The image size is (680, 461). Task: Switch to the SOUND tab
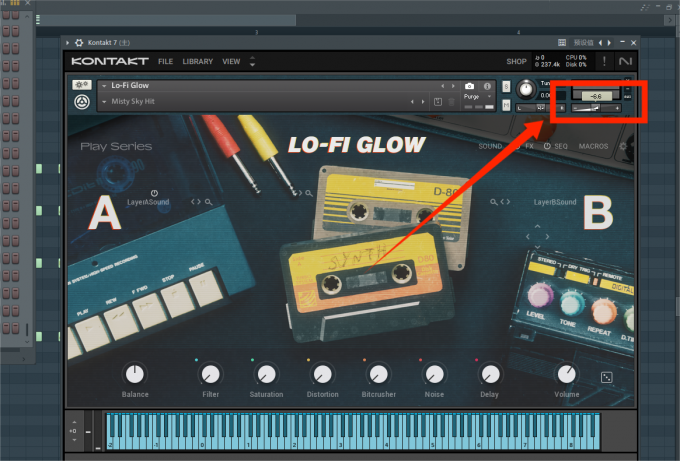click(x=490, y=147)
